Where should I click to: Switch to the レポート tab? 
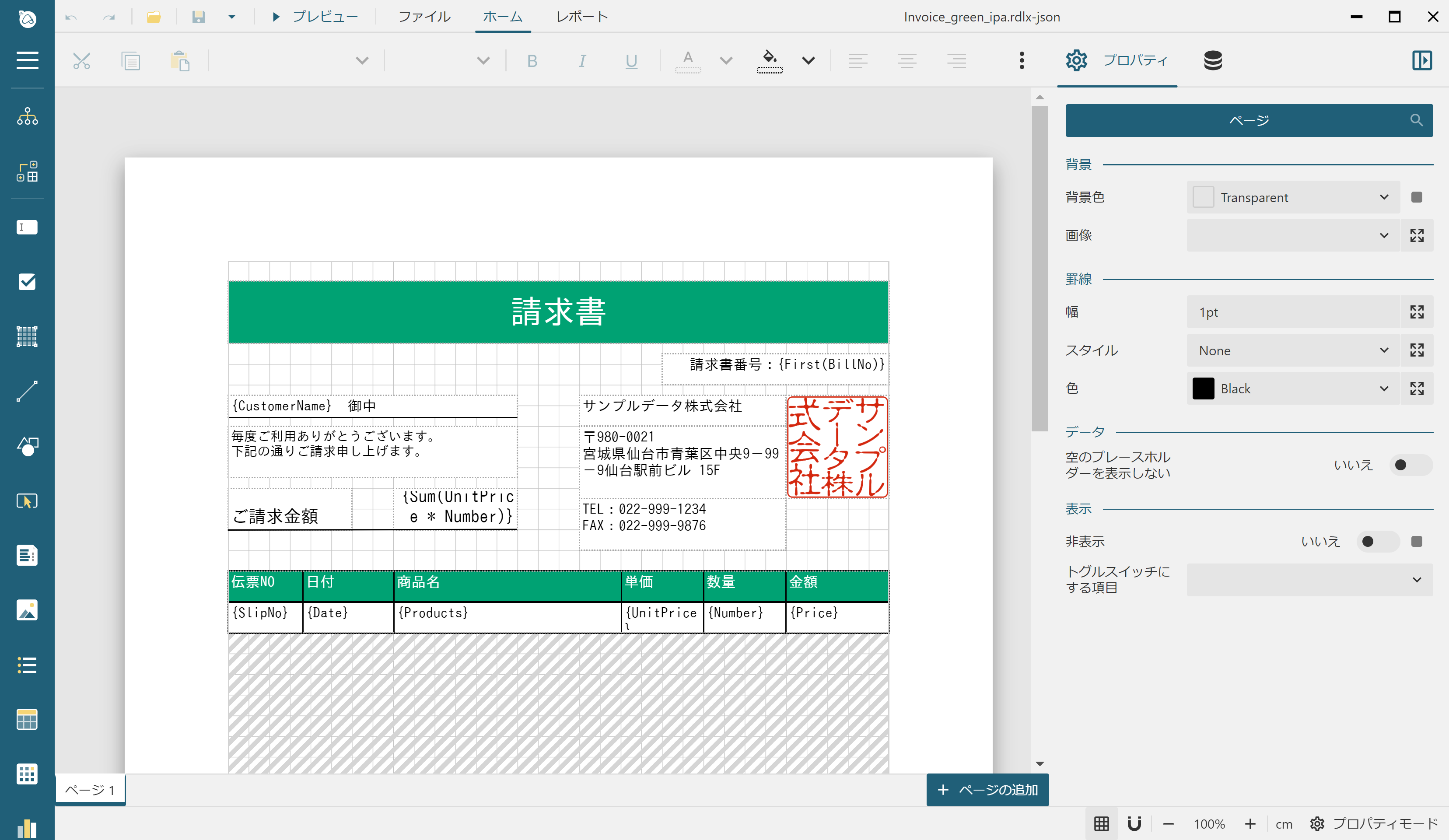click(582, 17)
